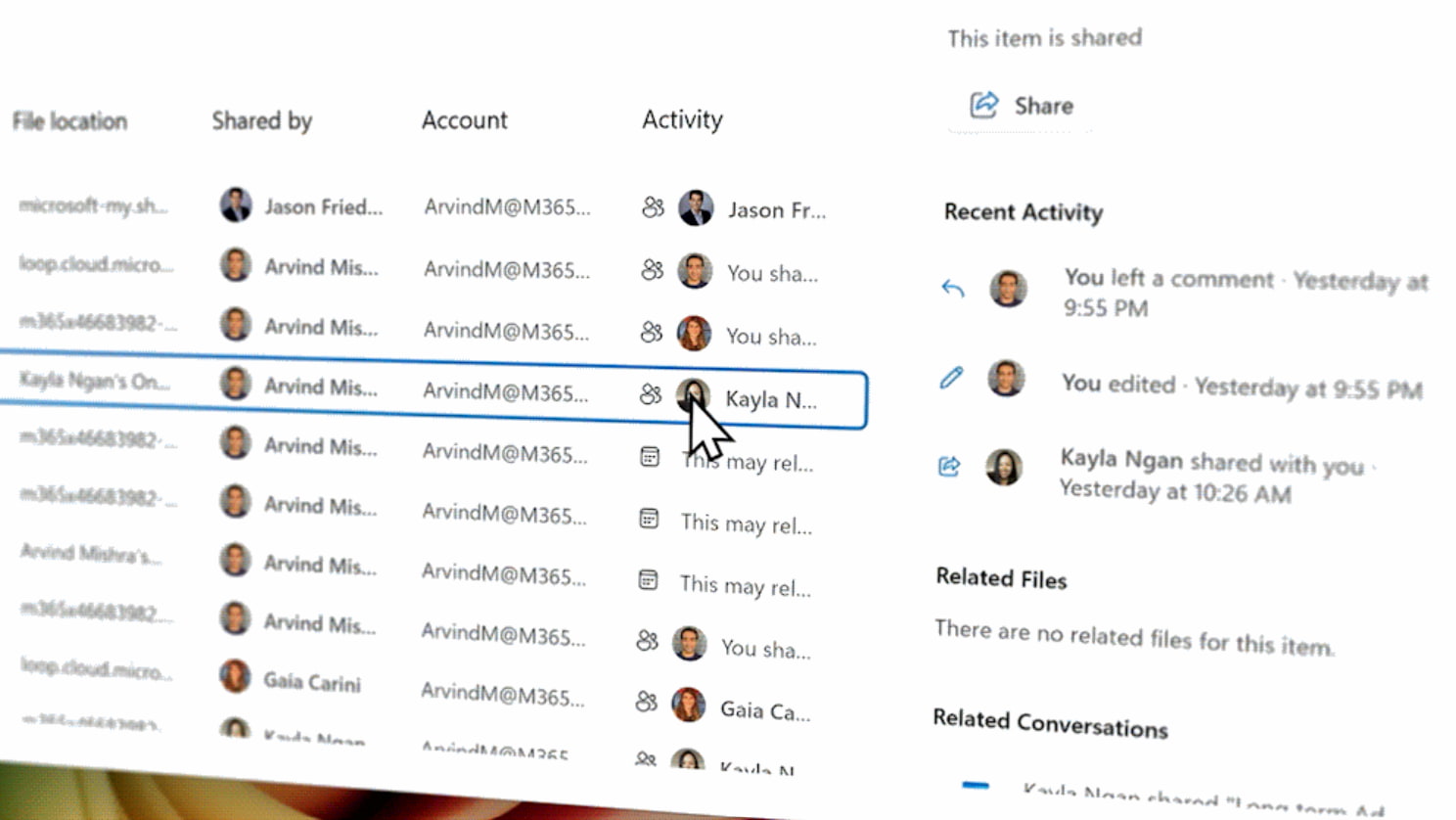Select the Kayla Ngan's On... file row
Screen dimensions: 1456x820
433,387
